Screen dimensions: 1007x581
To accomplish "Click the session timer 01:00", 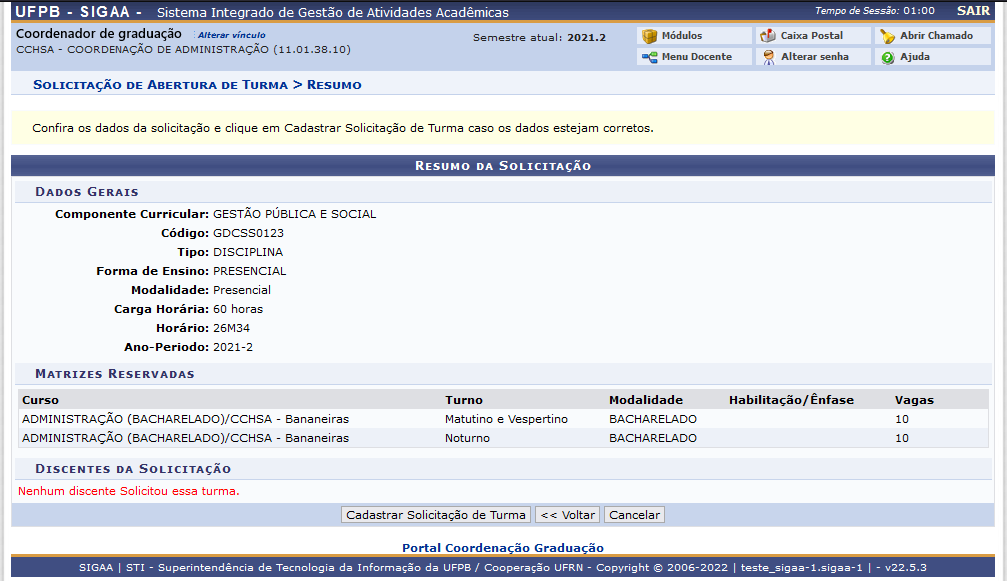I will [x=918, y=11].
